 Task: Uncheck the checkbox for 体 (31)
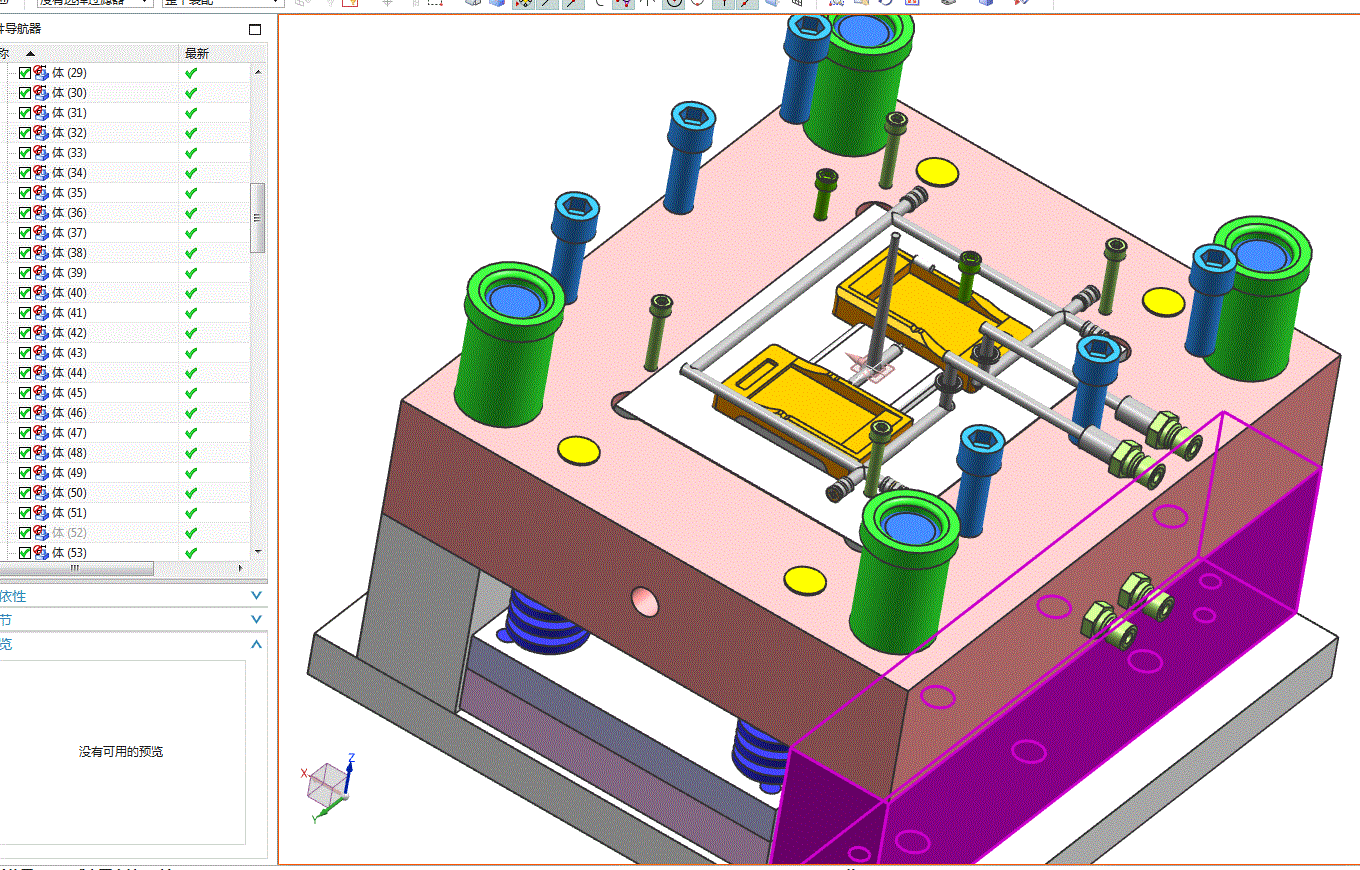coord(25,113)
